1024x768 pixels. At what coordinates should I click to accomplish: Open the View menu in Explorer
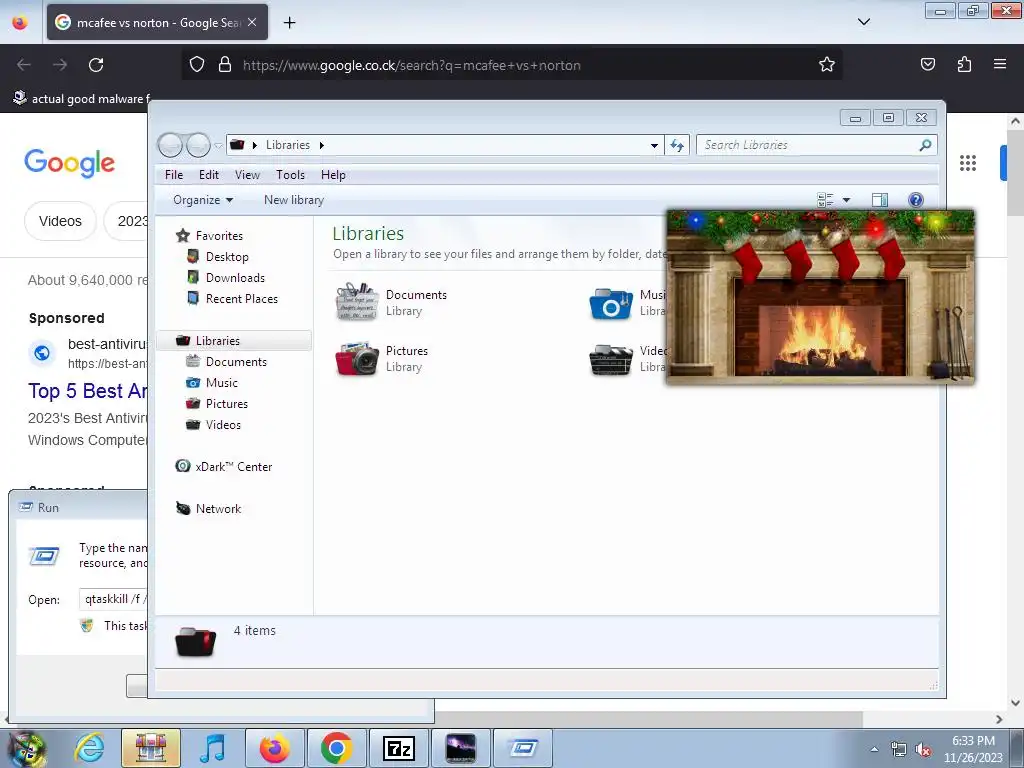coord(248,175)
